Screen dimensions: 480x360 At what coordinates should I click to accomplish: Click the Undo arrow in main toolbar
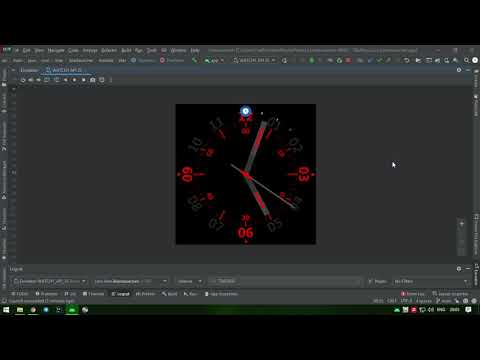tap(407, 60)
